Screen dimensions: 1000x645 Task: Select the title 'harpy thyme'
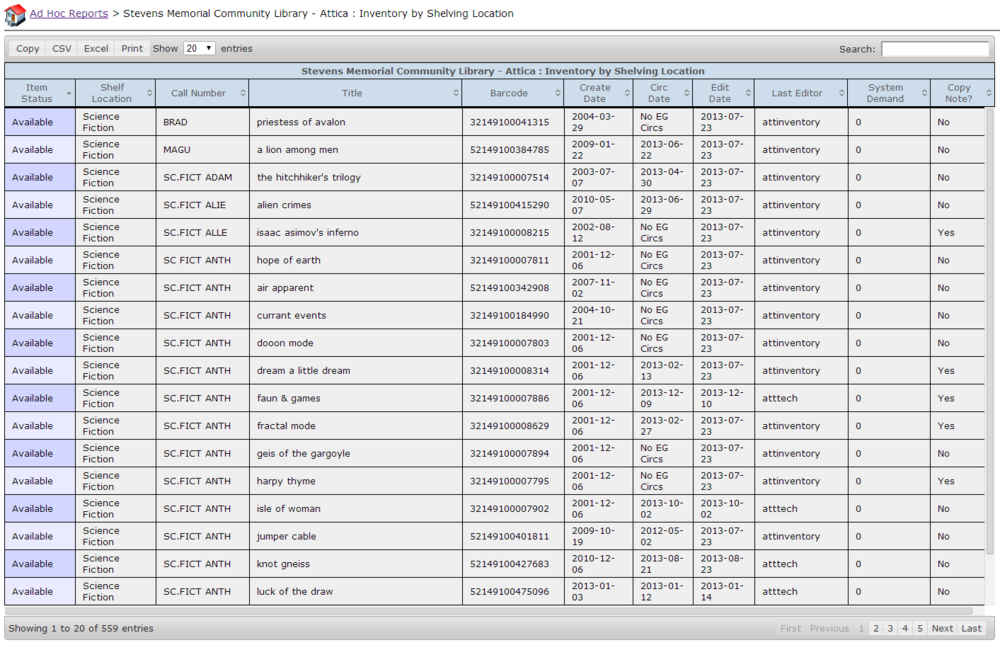point(286,481)
